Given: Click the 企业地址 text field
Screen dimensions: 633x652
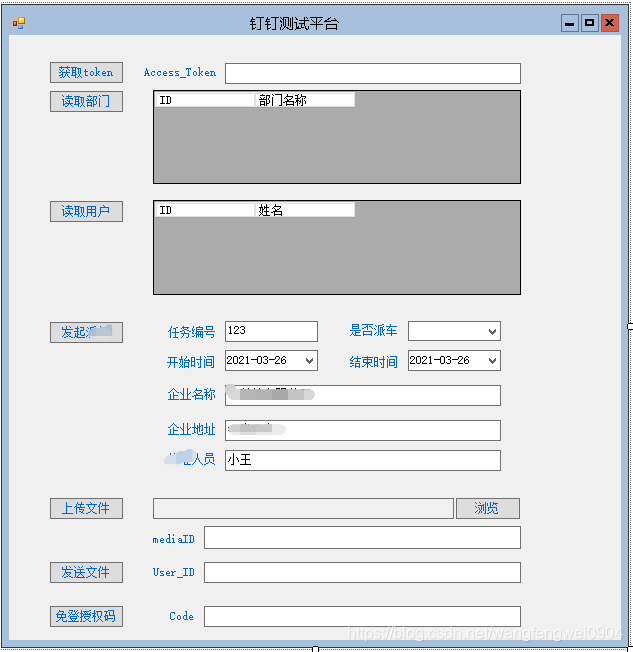Looking at the screenshot, I should click(x=363, y=430).
